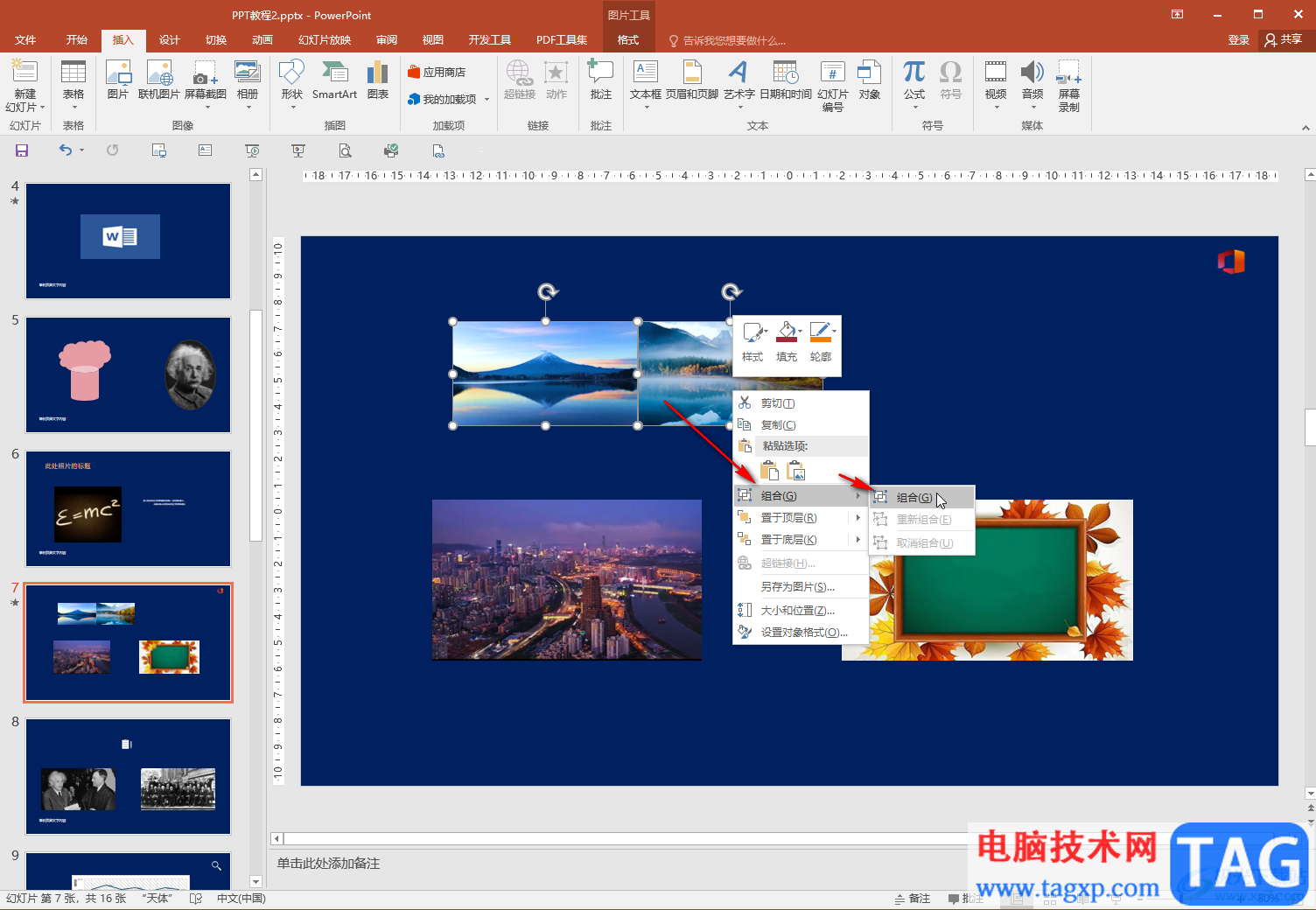The image size is (1316, 910).
Task: Switch to the 动画 ribbon tab
Action: tap(262, 40)
